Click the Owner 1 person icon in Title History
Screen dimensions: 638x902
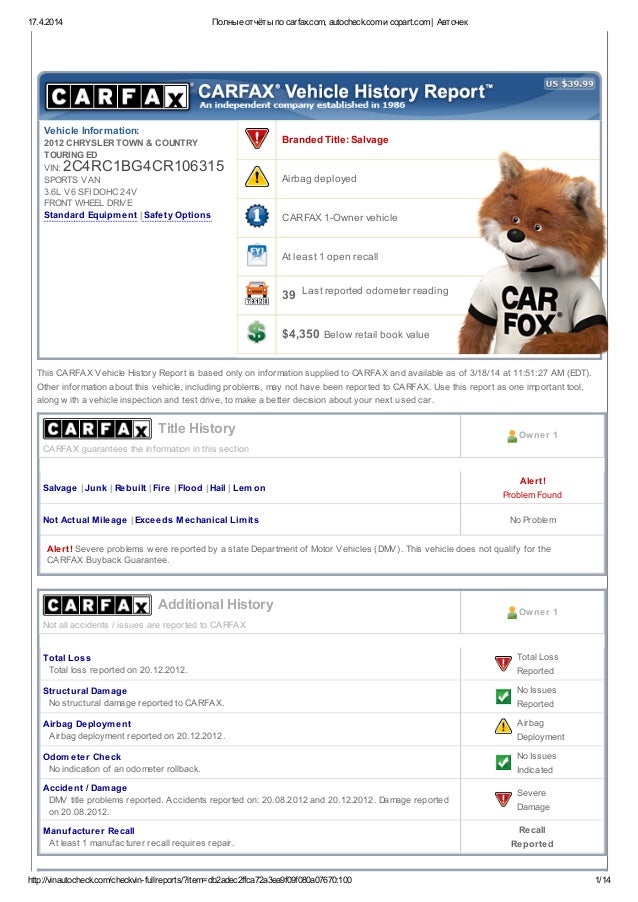point(511,436)
